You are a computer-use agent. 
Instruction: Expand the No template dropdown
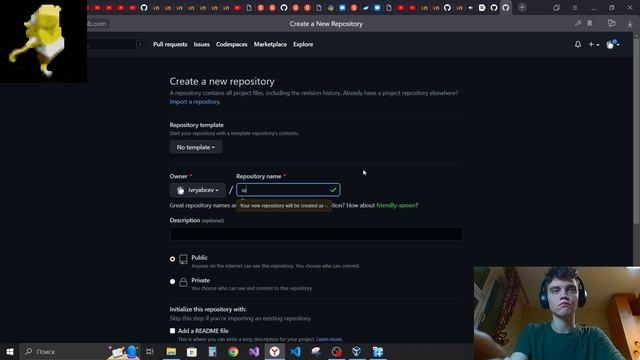pos(196,147)
